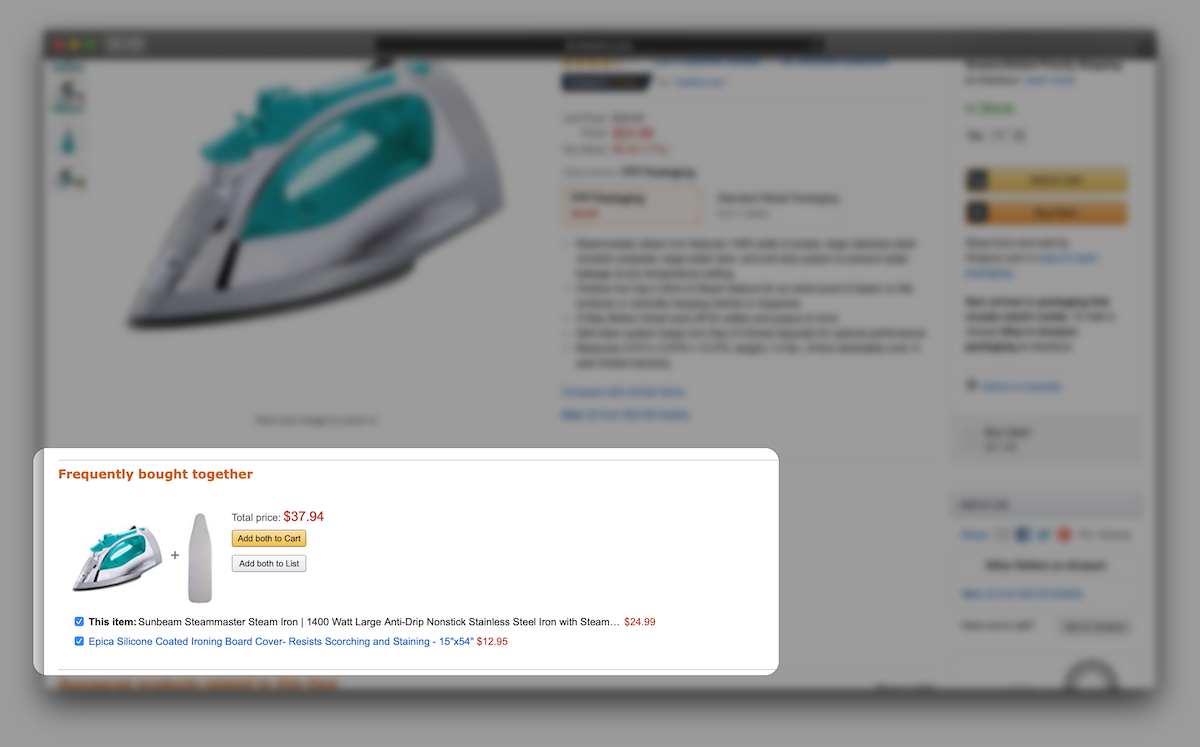Uncheck the Epica Ironing Board Cover checkbox
The width and height of the screenshot is (1200, 747).
79,641
